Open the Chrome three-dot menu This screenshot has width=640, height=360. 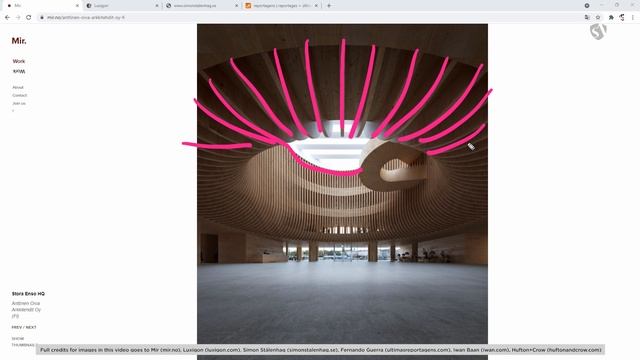pyautogui.click(x=633, y=18)
